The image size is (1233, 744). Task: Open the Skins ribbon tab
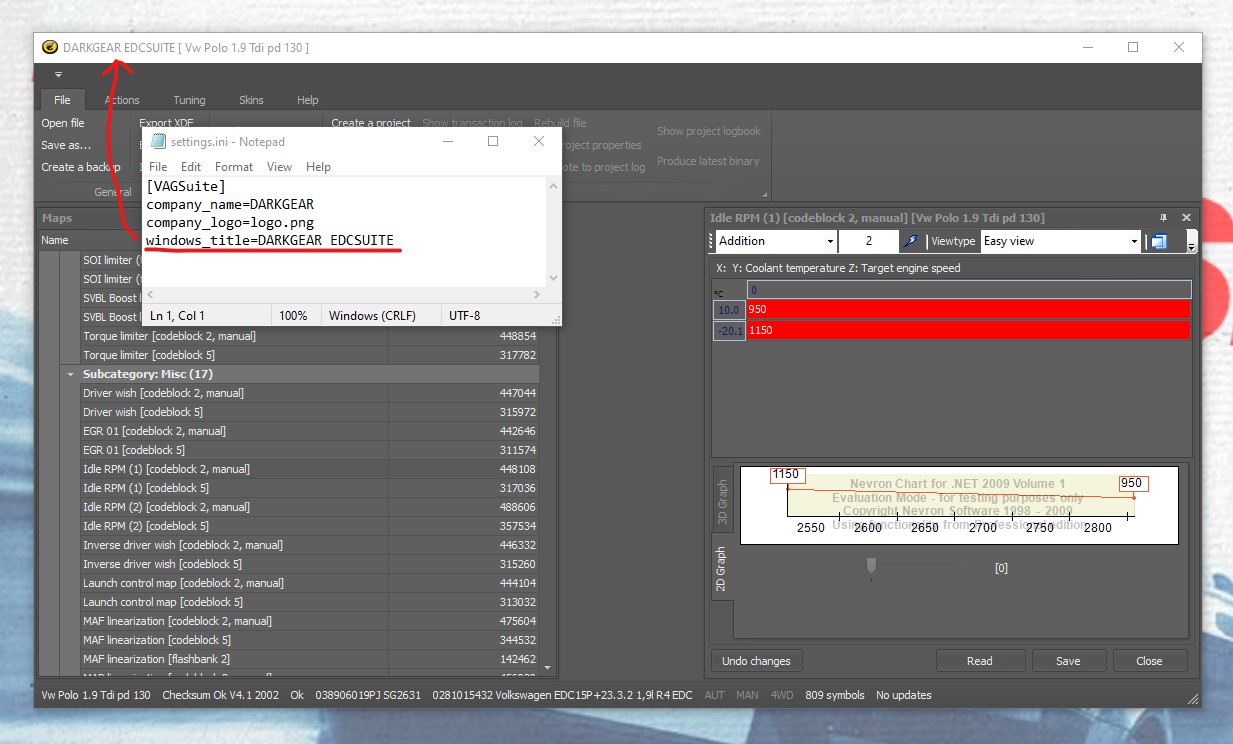(x=251, y=100)
